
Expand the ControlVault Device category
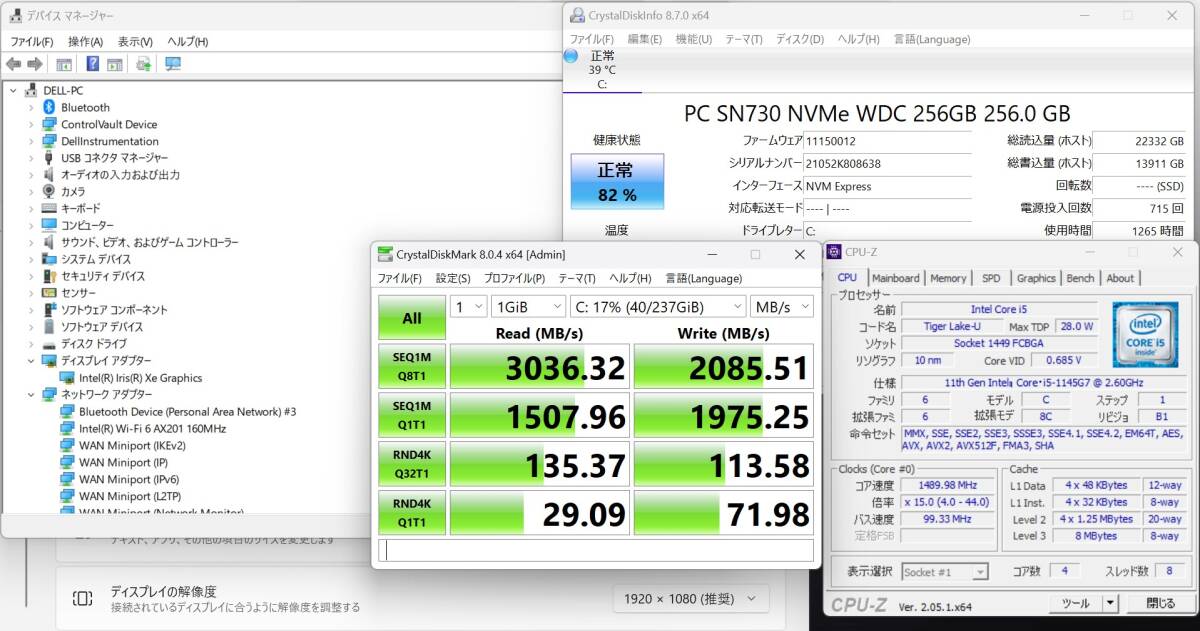31,124
